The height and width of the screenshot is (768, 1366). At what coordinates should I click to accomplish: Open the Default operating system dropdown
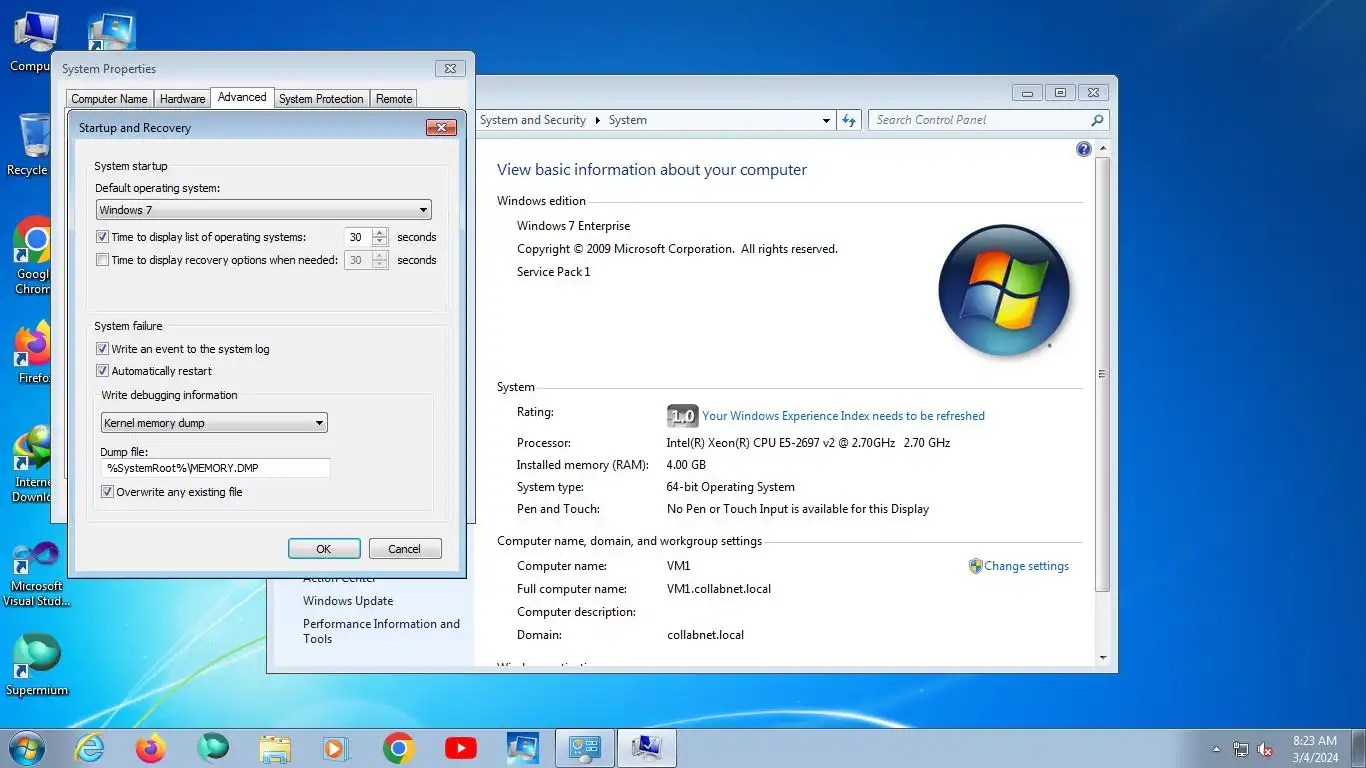point(264,210)
